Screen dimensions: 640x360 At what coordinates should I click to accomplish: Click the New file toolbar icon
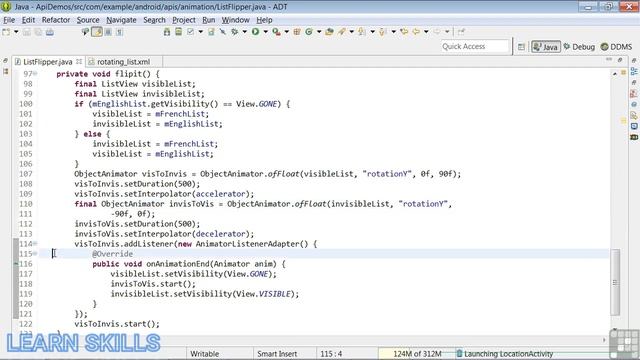pyautogui.click(x=6, y=32)
